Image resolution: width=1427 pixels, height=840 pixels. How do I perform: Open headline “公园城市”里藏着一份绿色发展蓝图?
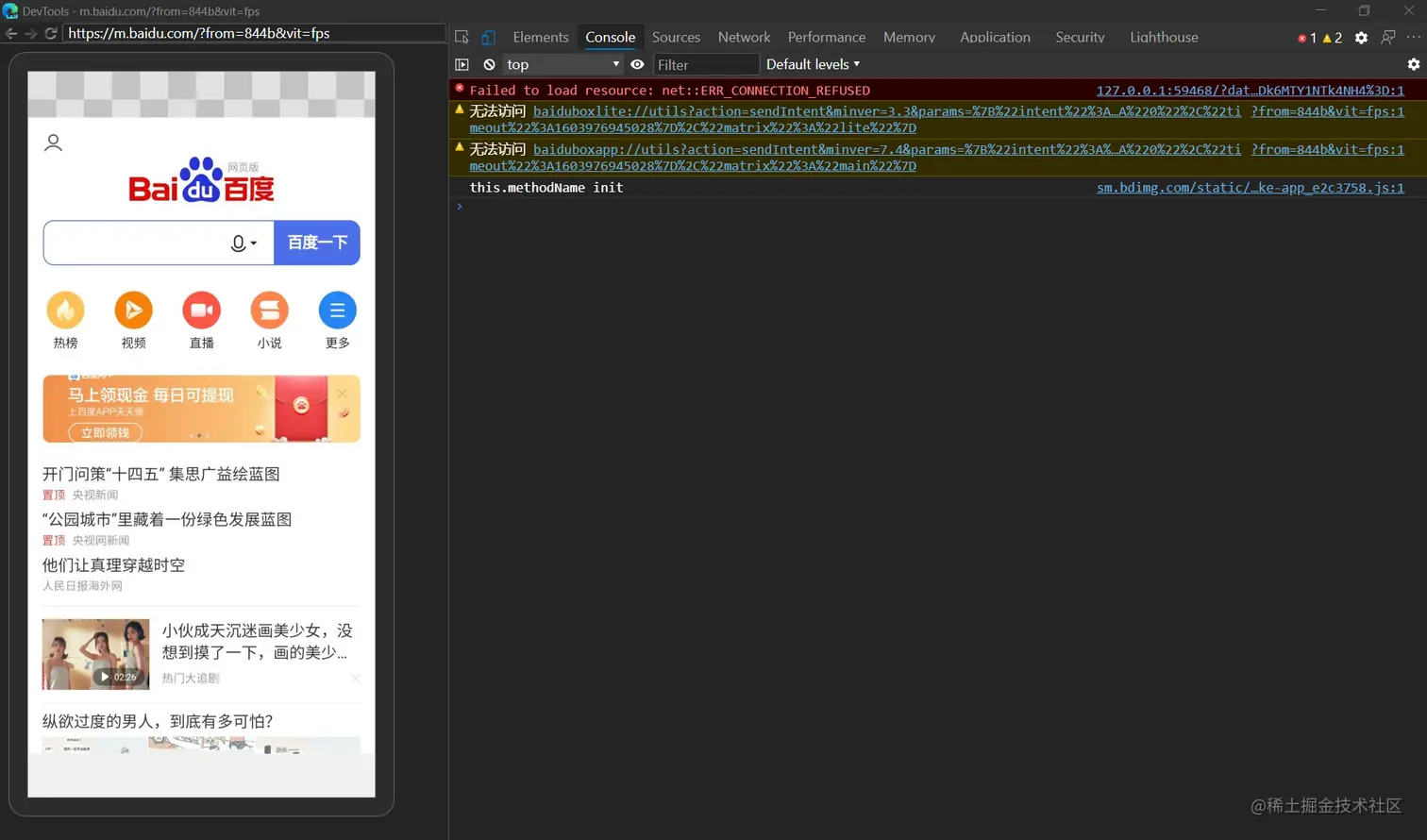166,519
